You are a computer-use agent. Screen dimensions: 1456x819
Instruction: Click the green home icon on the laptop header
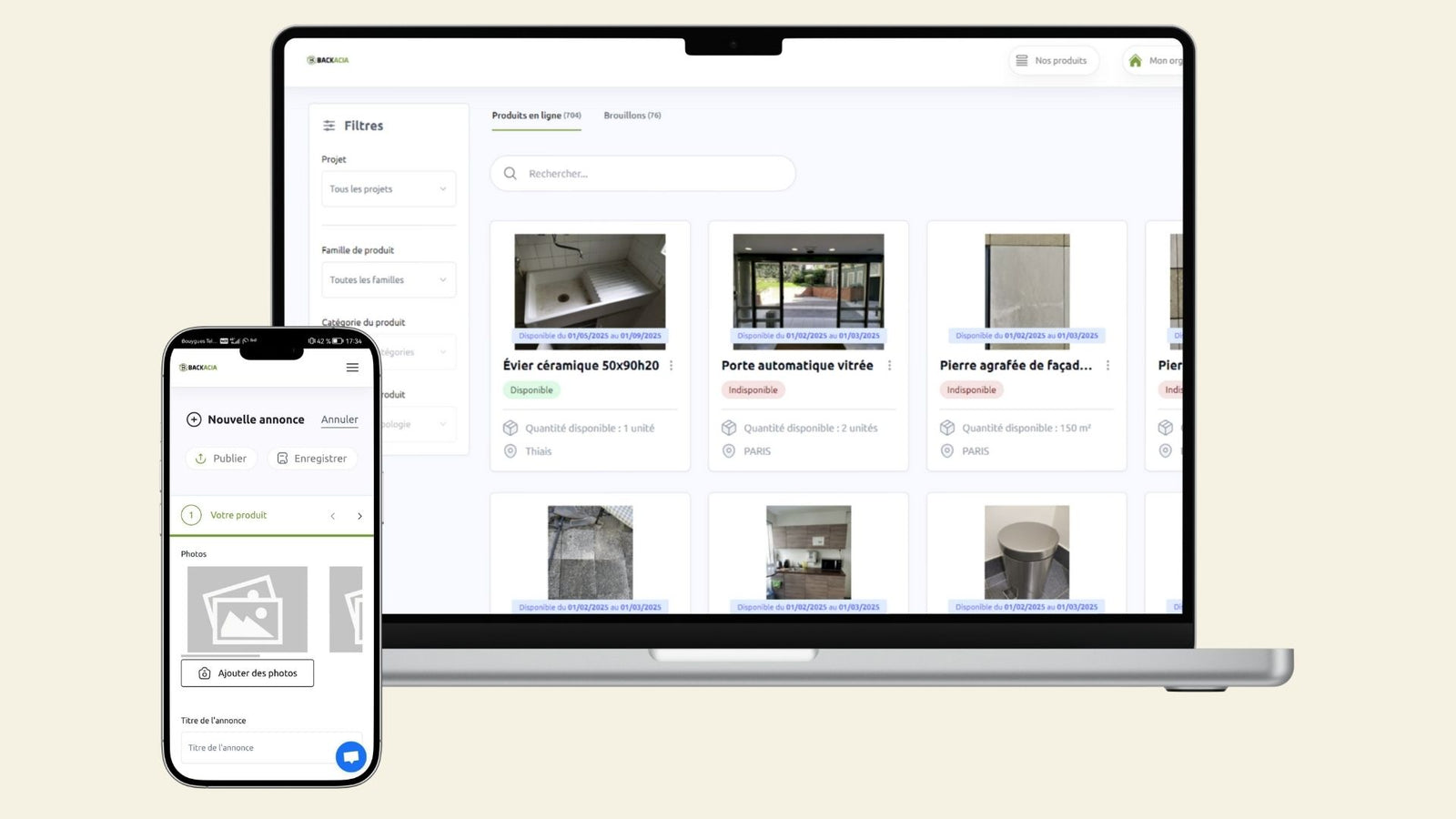1135,61
